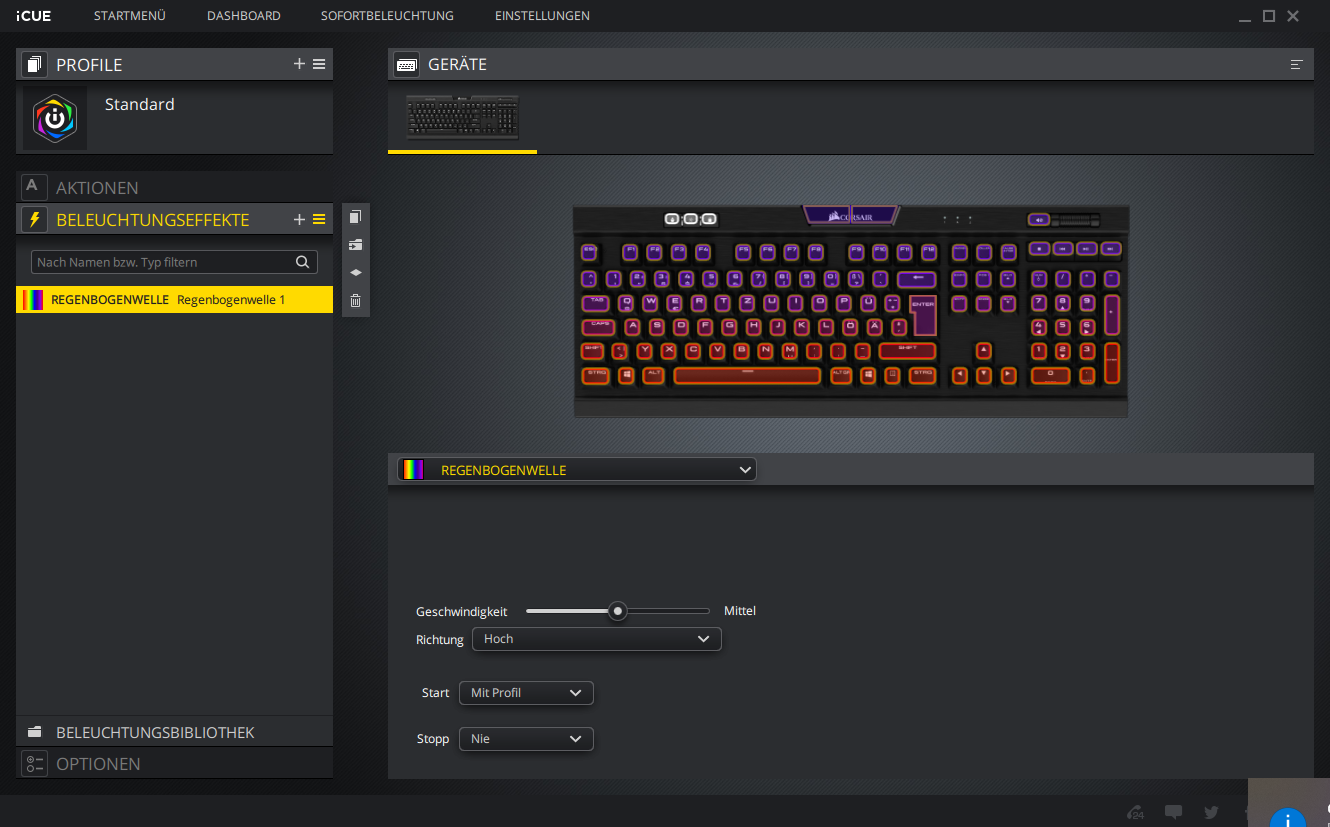Screen dimensions: 1330x827
Task: Open the Richtung dropdown showing Hoch
Action: pos(596,639)
